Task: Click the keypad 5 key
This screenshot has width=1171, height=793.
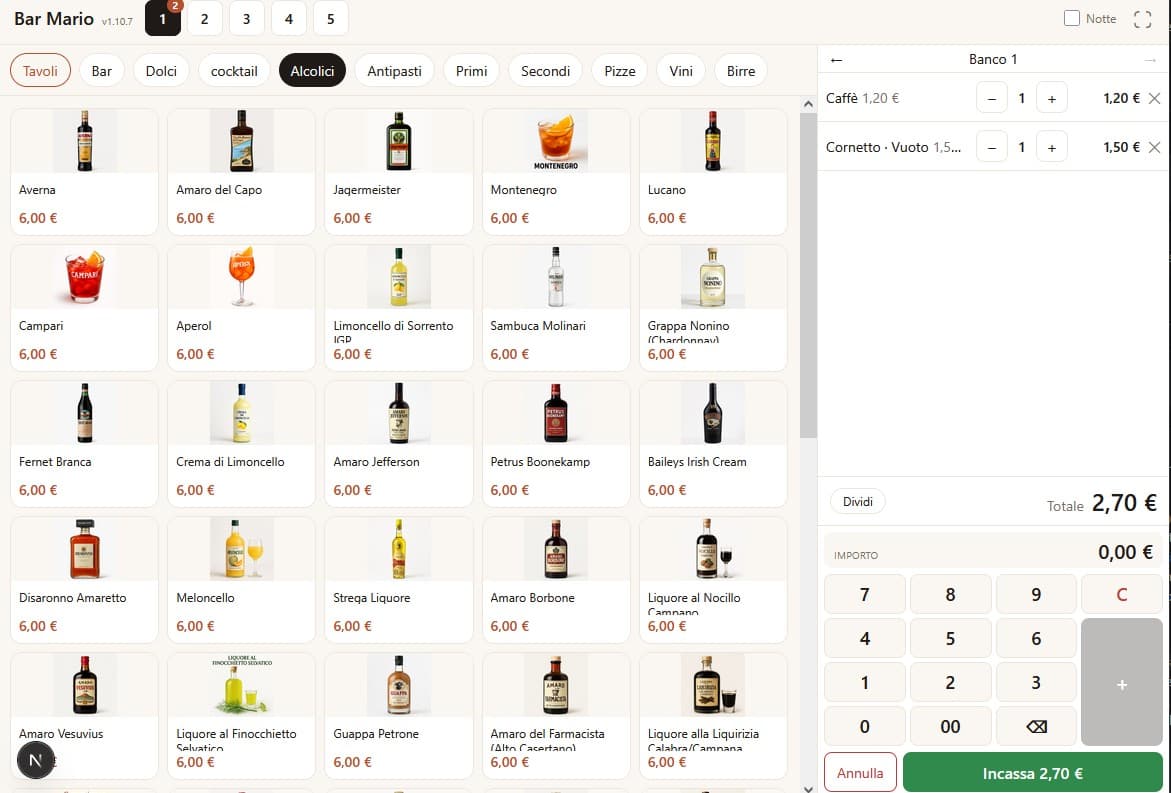Action: point(950,638)
